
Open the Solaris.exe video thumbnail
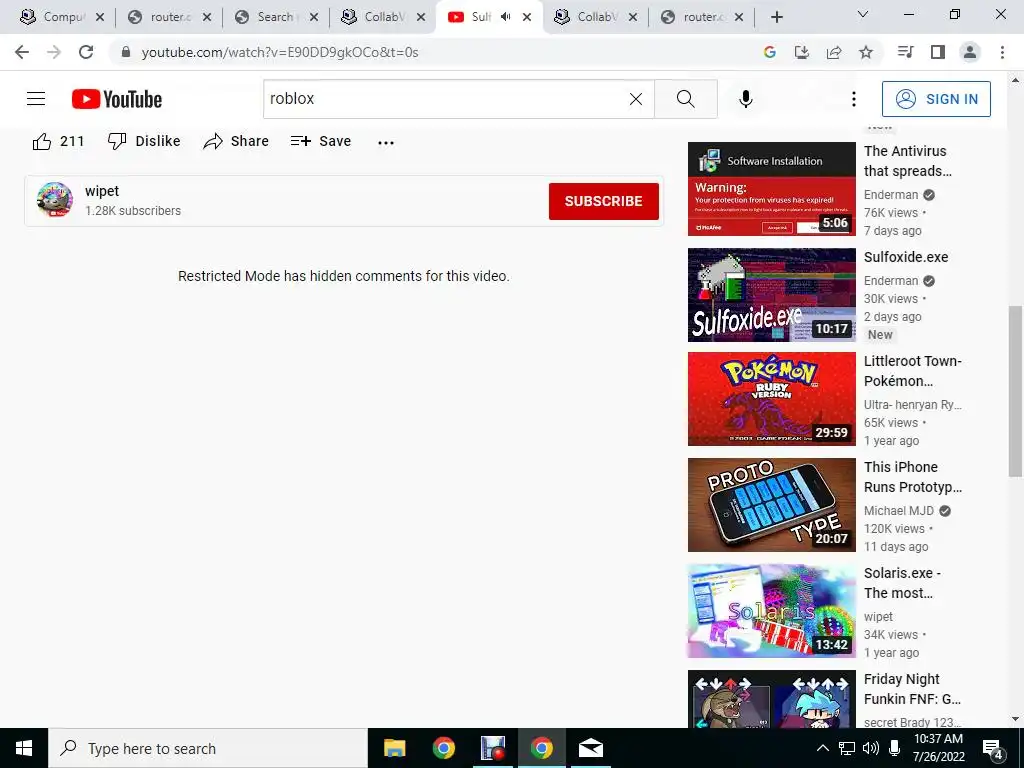pyautogui.click(x=771, y=611)
